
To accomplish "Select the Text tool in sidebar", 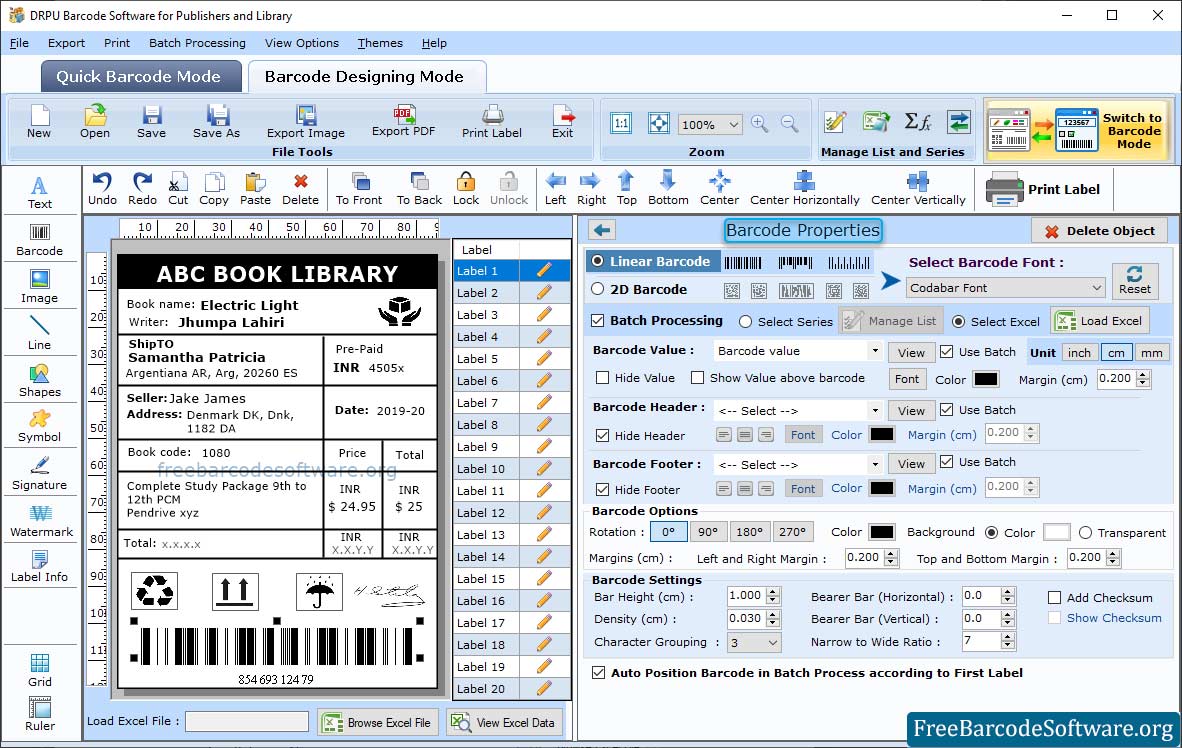I will (39, 192).
